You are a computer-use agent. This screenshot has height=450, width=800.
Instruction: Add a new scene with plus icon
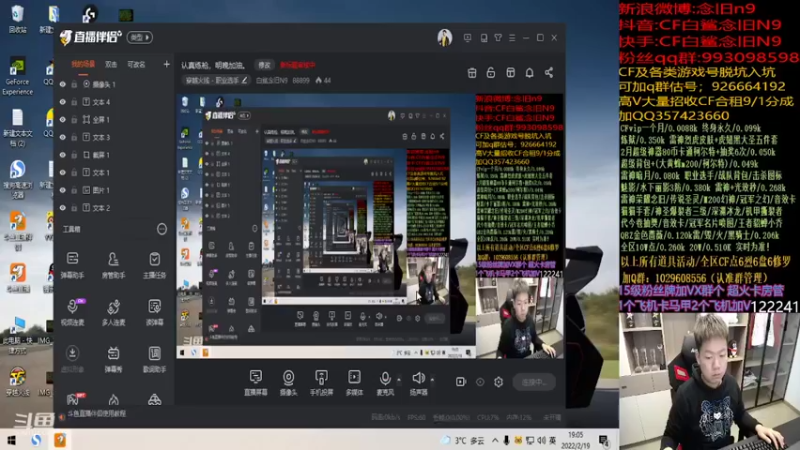pos(166,64)
